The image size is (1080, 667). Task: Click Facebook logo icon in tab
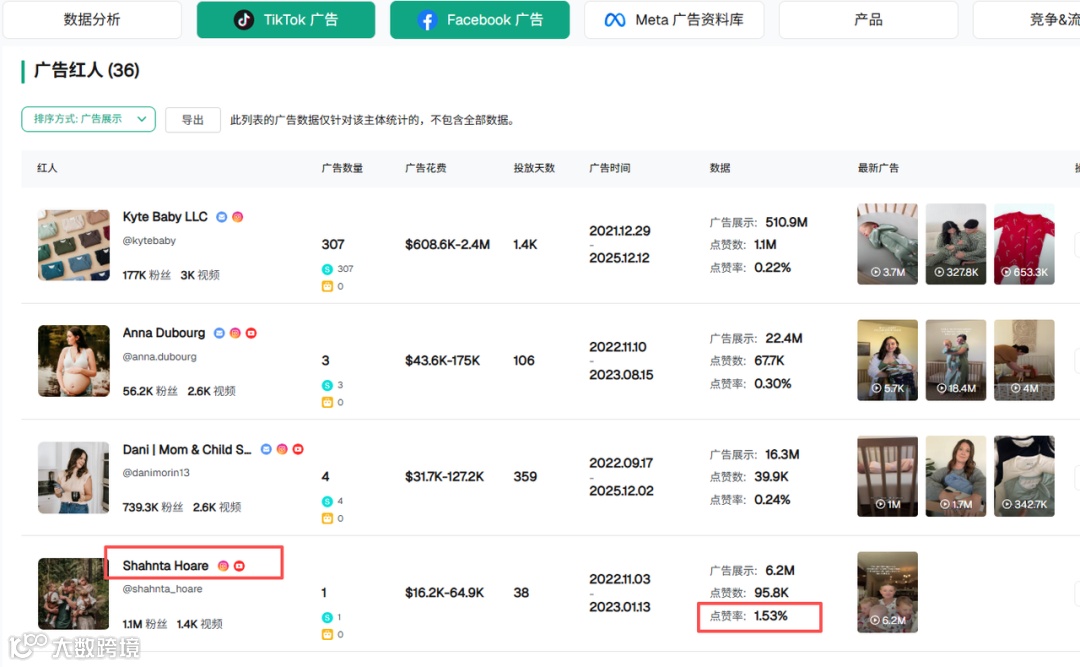click(x=427, y=21)
